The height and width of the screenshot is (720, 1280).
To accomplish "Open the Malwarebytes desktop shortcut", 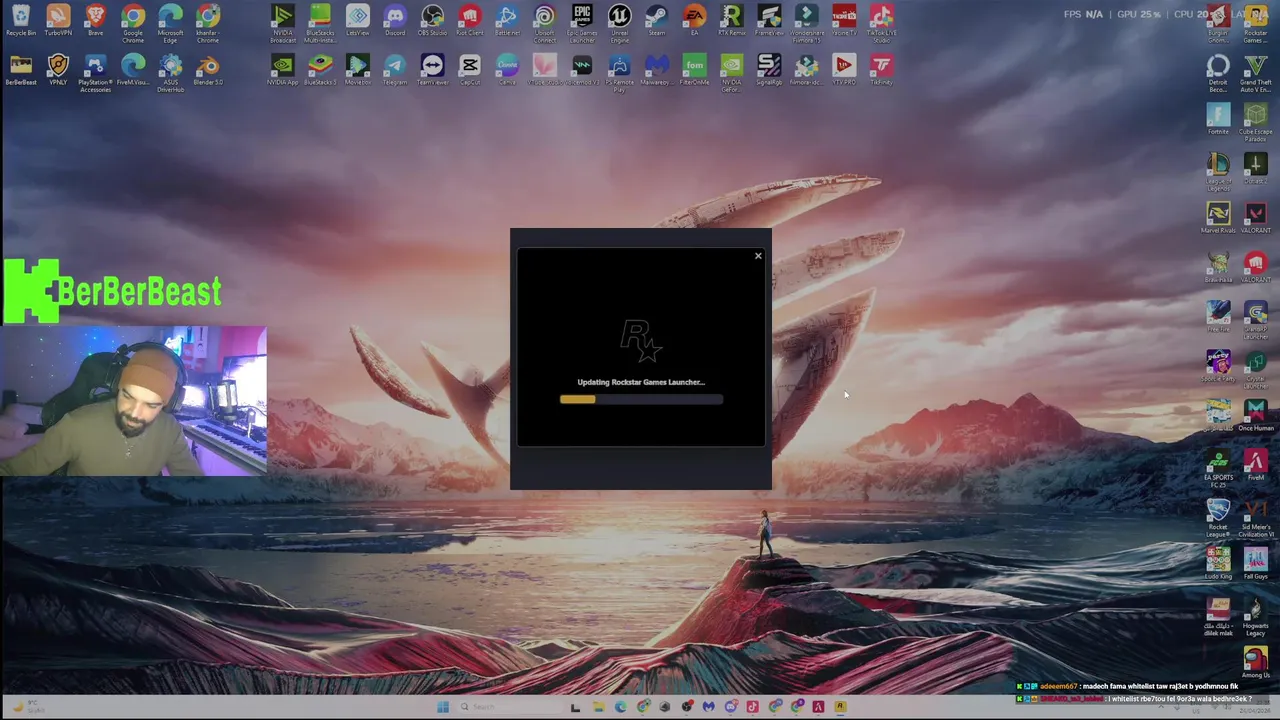I will (657, 70).
